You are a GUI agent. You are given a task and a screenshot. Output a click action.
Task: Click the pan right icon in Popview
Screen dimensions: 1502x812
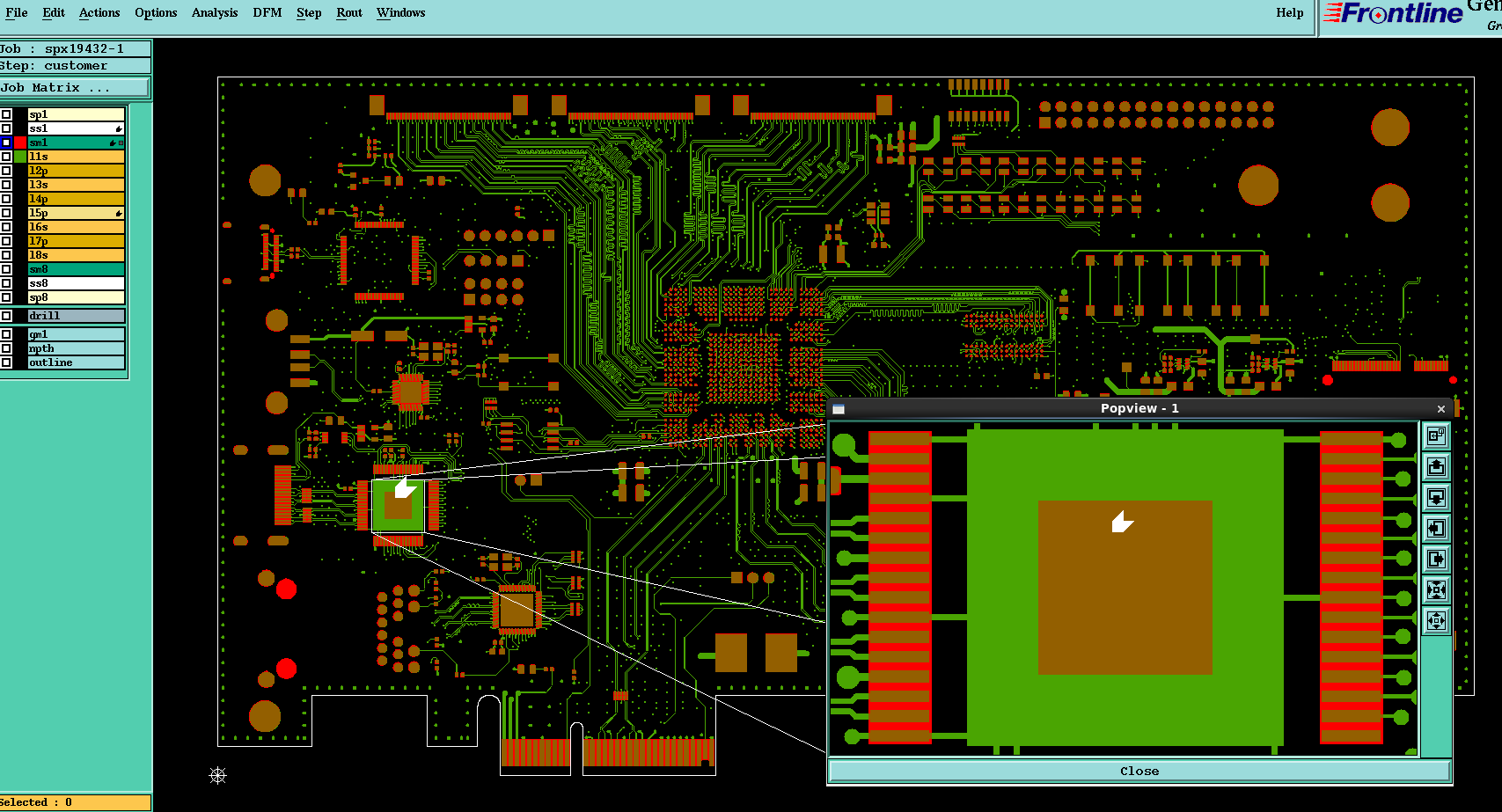[x=1436, y=559]
